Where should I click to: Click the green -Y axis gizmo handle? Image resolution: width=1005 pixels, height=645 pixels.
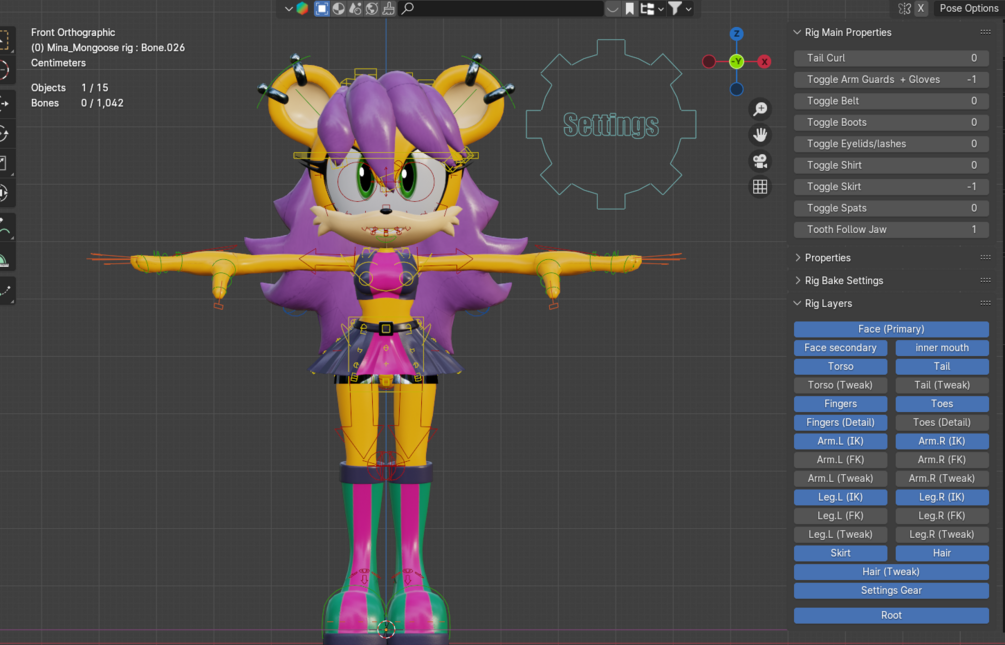tap(736, 62)
